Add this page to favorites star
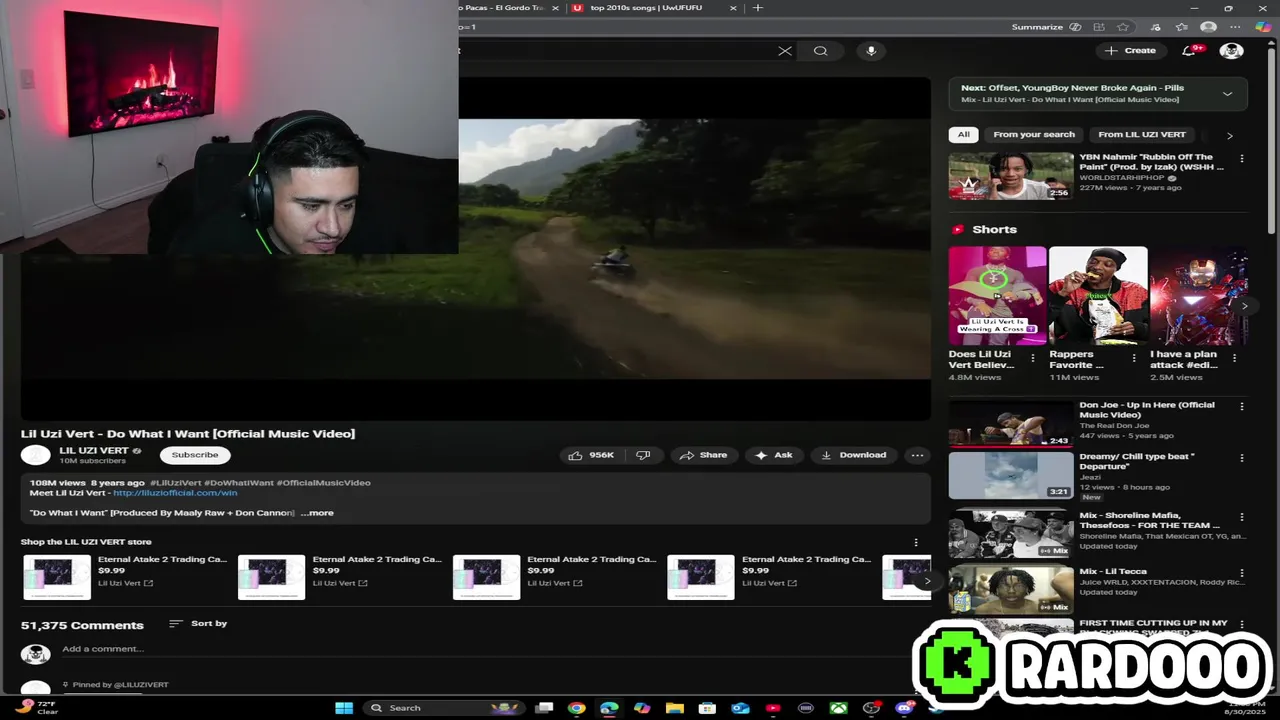 click(1123, 27)
